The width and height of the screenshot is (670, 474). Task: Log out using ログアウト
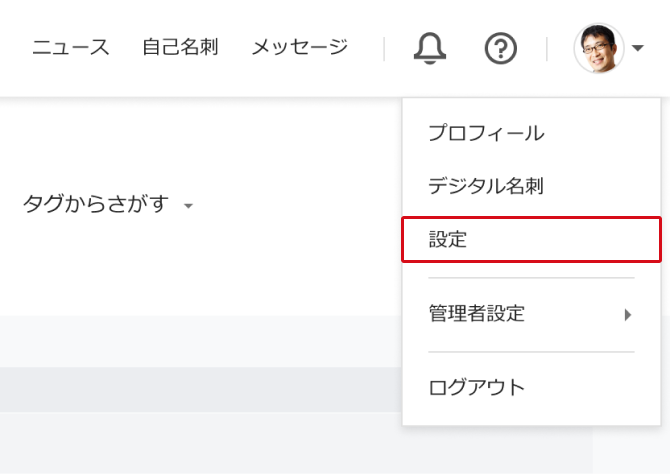click(476, 388)
